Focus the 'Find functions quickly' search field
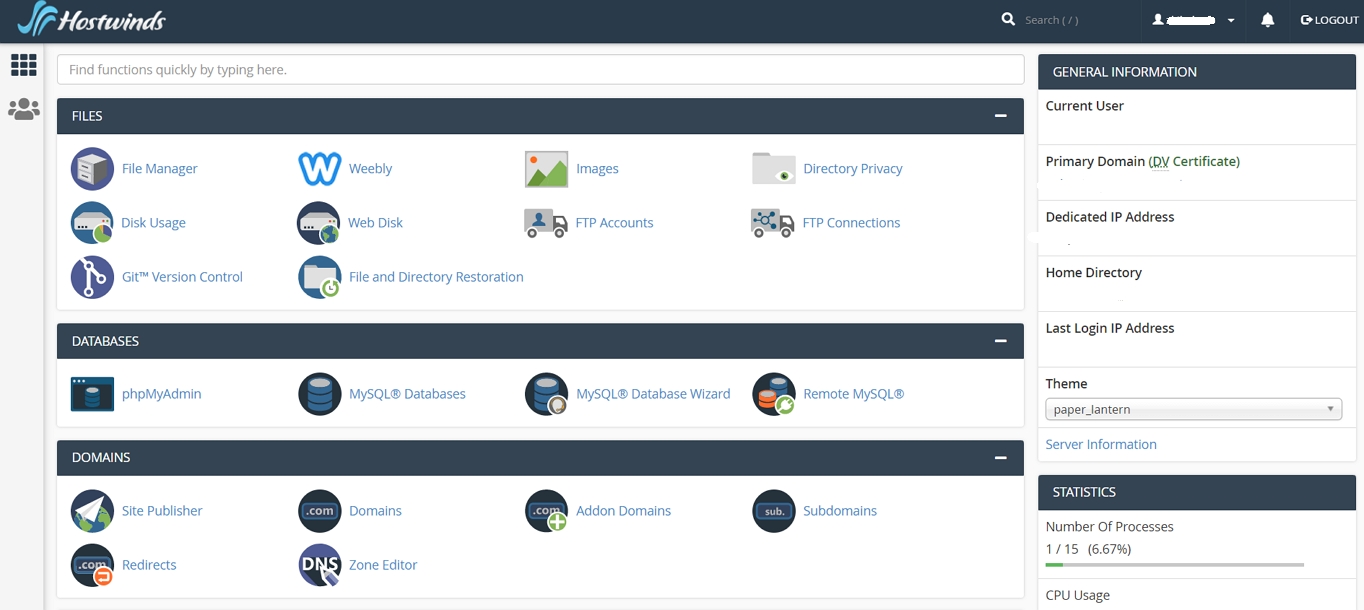Screen dimensions: 1364x610 pos(541,69)
